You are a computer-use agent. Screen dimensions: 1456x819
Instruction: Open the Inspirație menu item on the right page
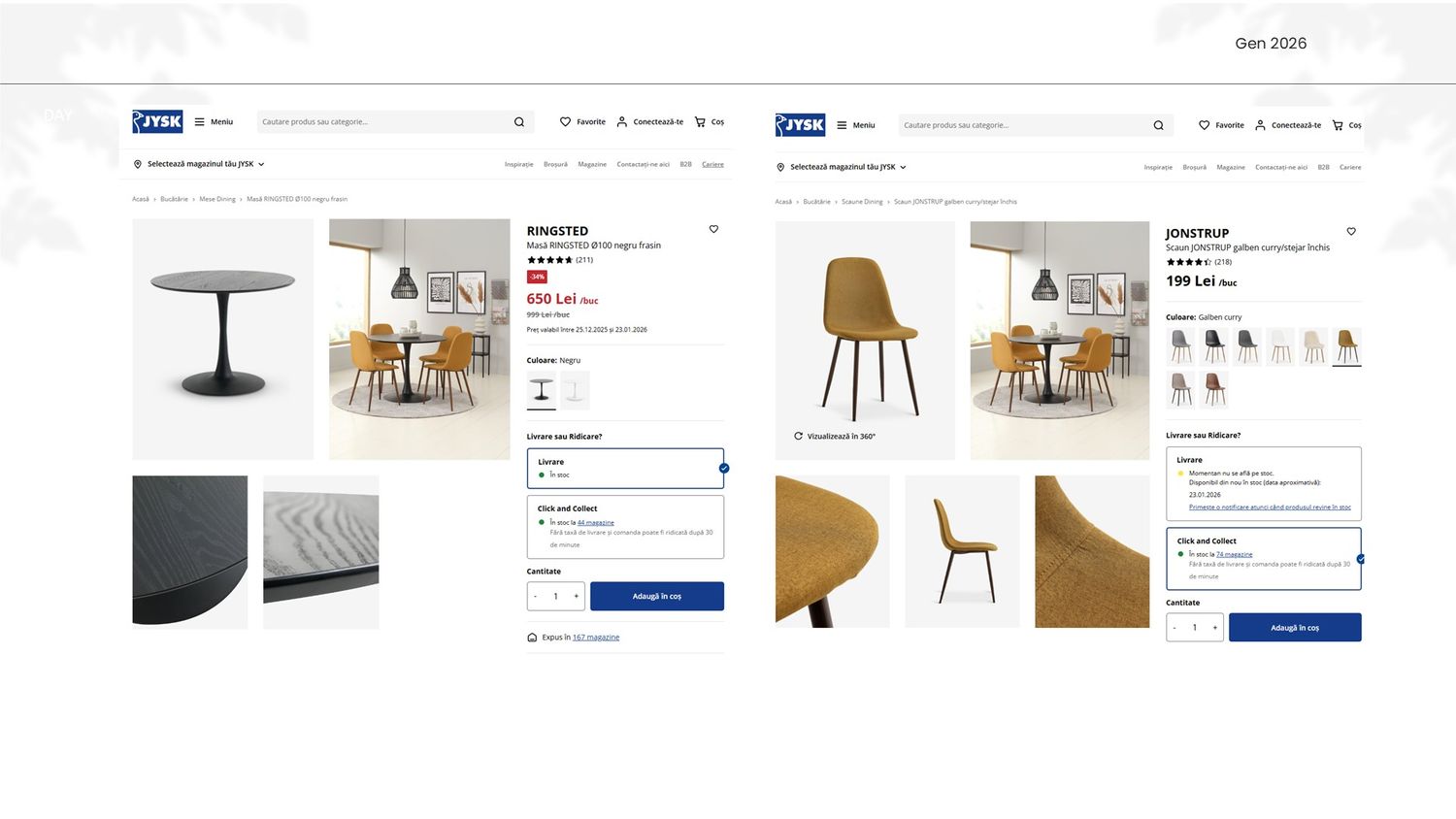1158,167
